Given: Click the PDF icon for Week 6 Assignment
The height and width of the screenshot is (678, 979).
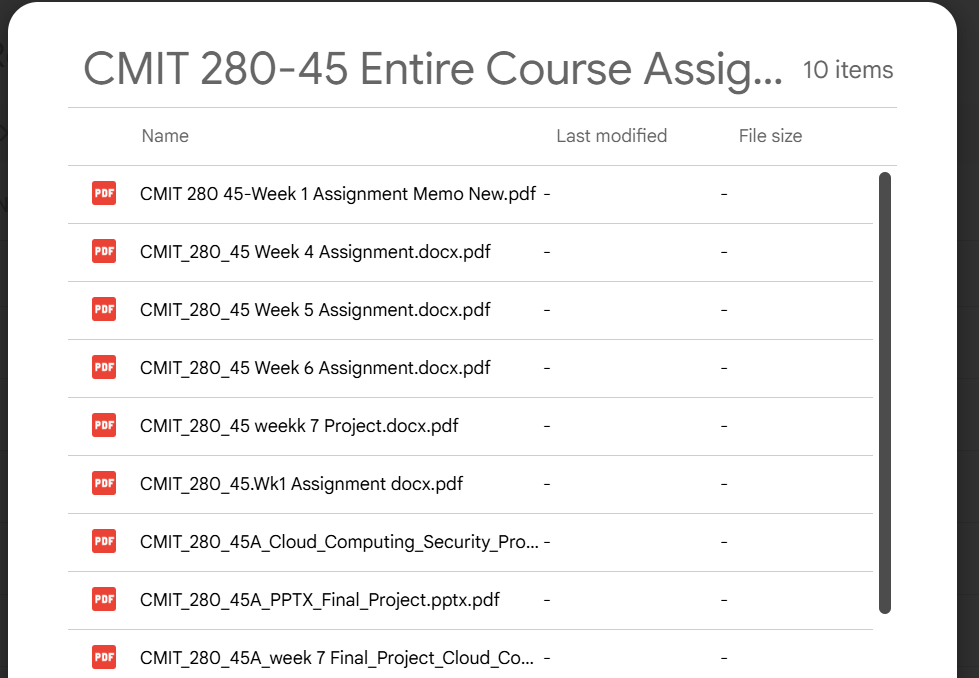Looking at the screenshot, I should tap(103, 367).
